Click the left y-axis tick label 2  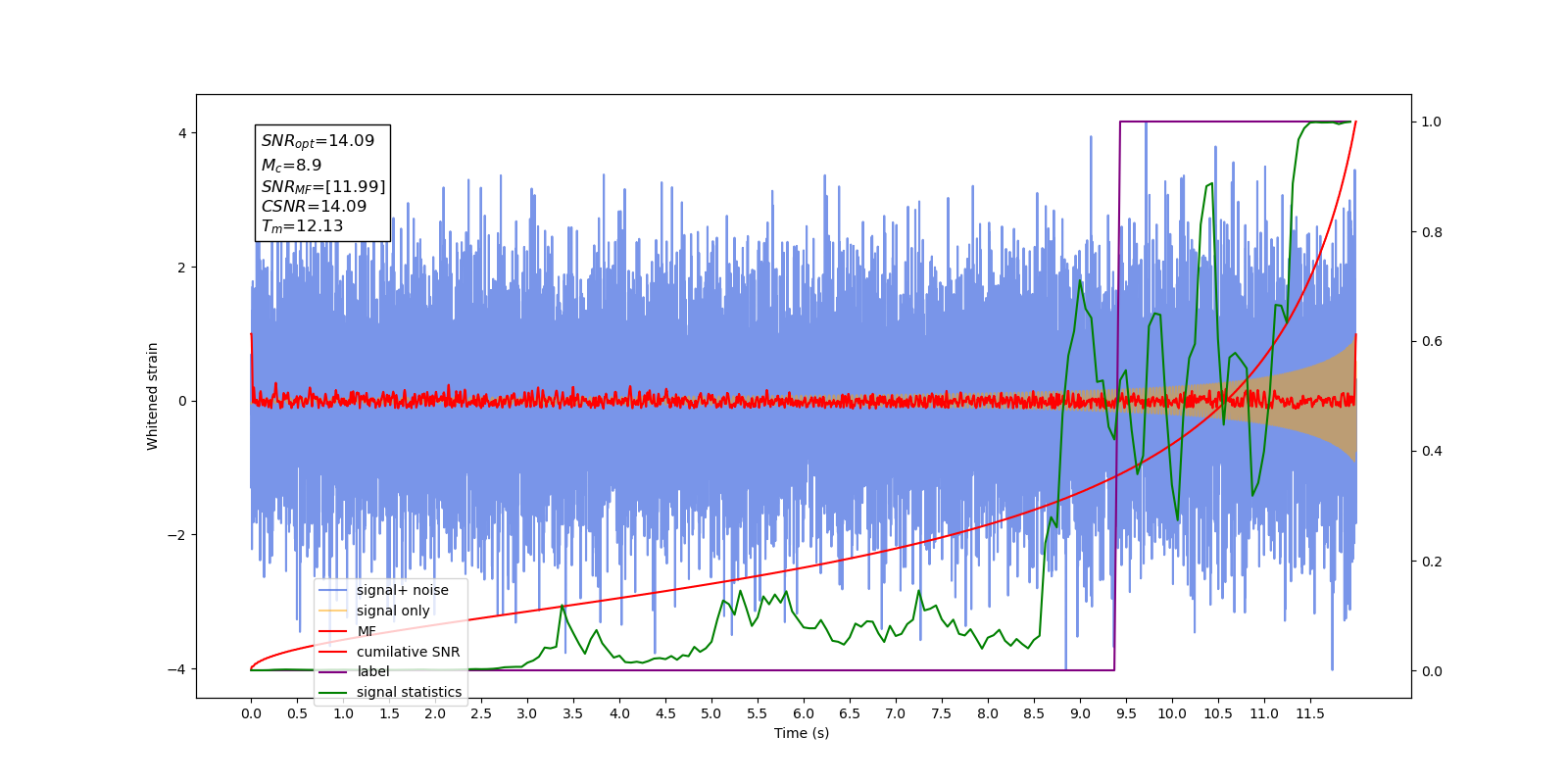coord(182,268)
